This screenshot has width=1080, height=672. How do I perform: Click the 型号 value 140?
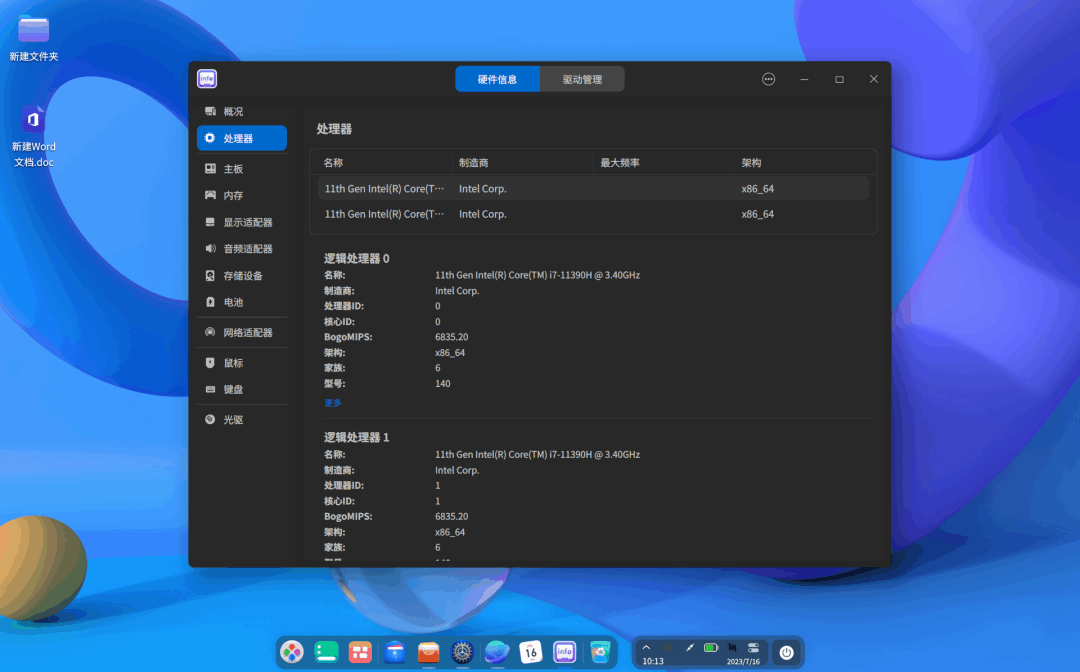coord(443,384)
